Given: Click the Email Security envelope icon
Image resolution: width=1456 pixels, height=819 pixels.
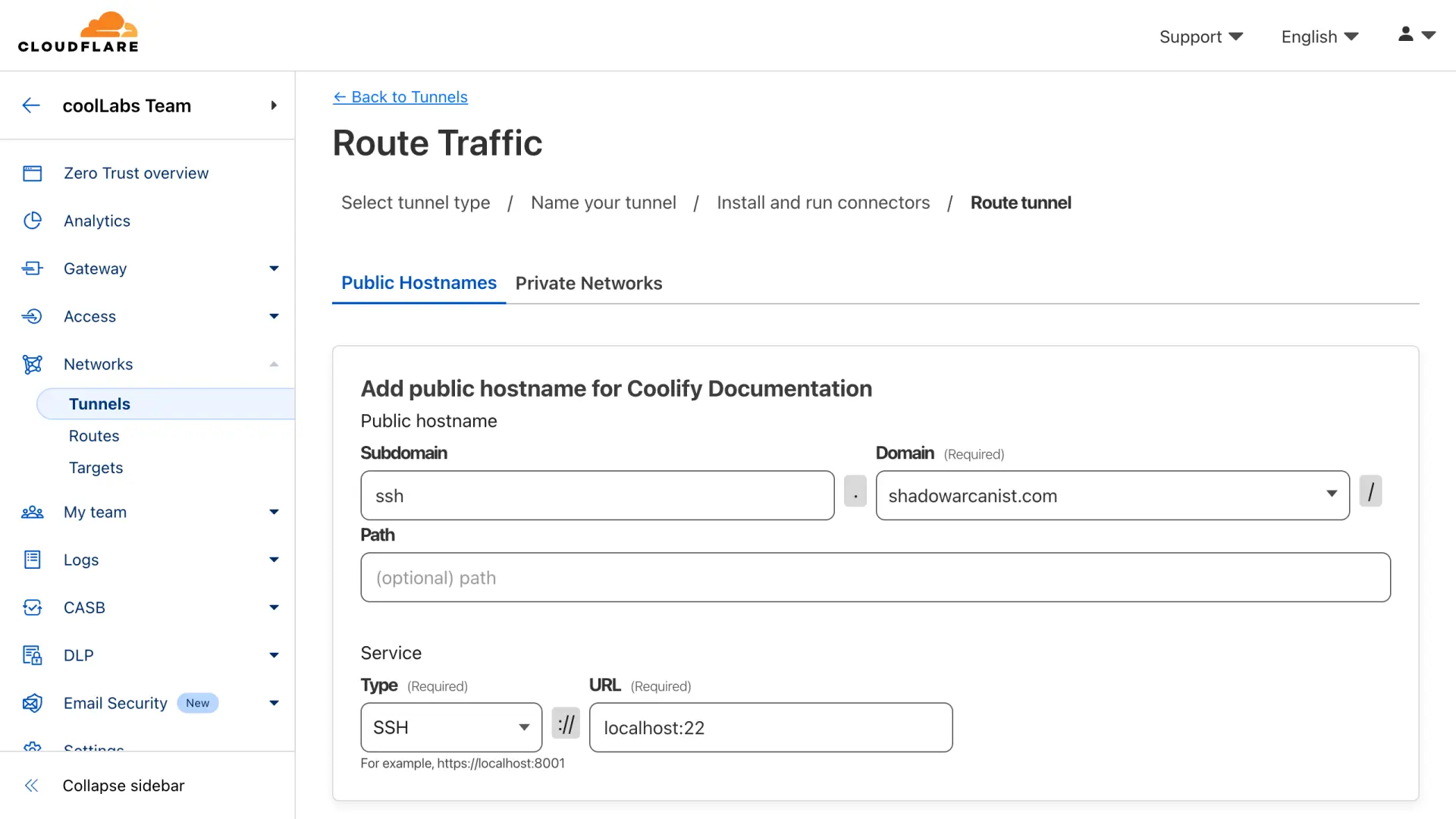Looking at the screenshot, I should (x=32, y=703).
